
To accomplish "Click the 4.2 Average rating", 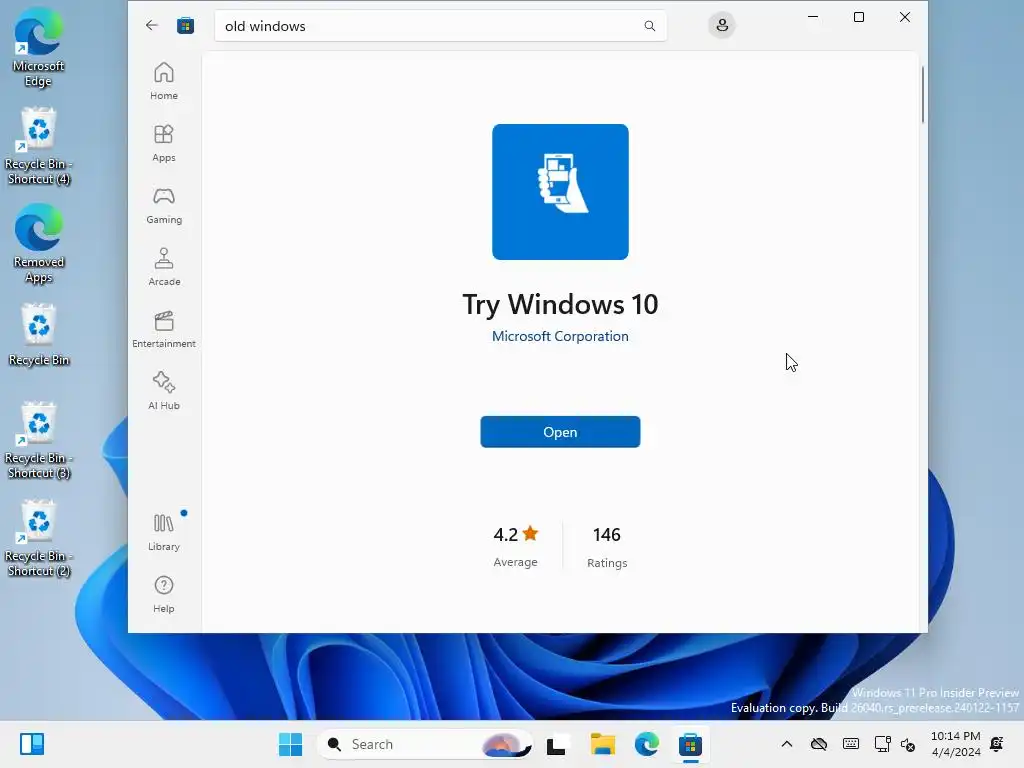I will click(x=515, y=547).
